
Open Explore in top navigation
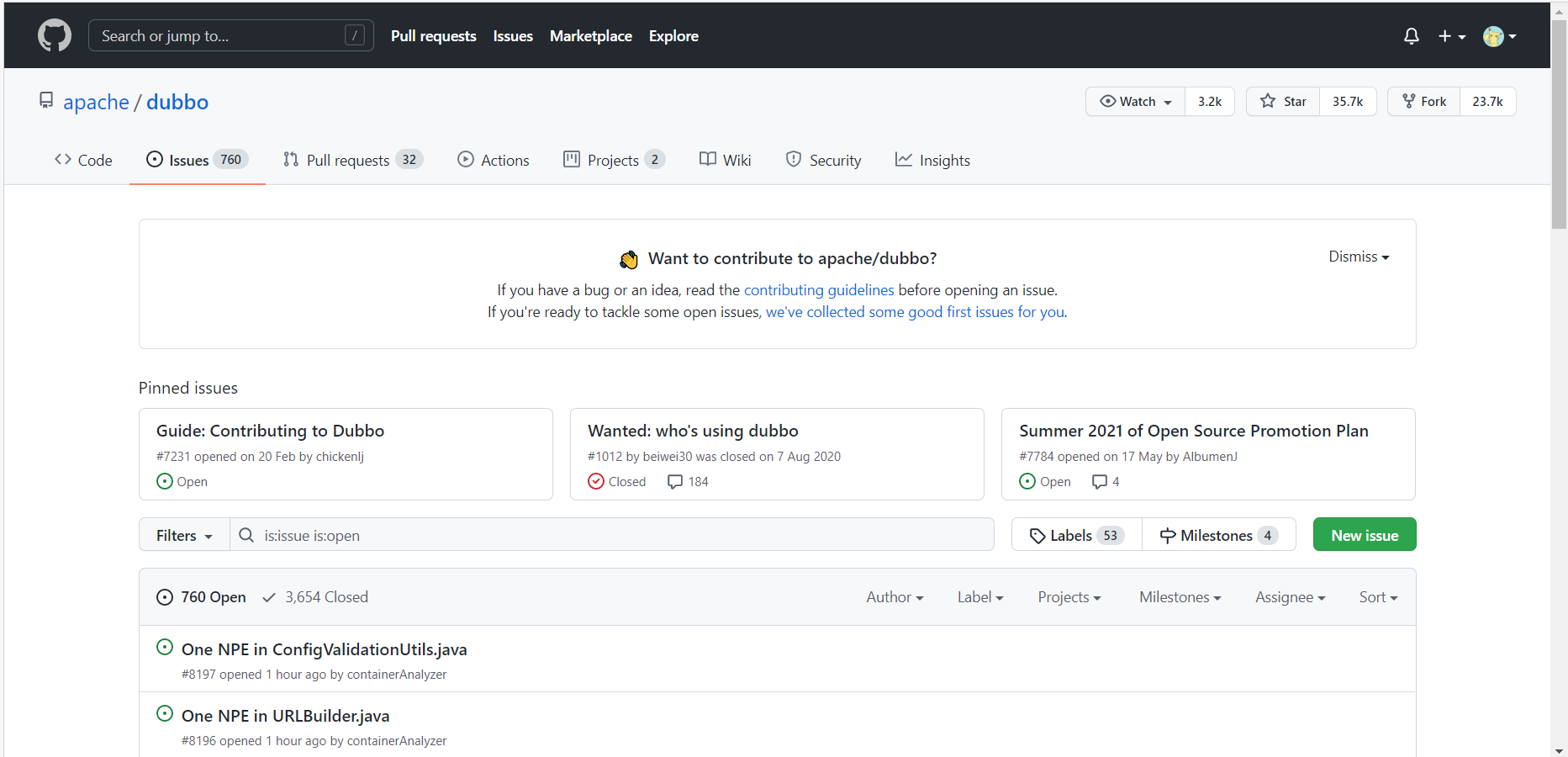pos(673,36)
